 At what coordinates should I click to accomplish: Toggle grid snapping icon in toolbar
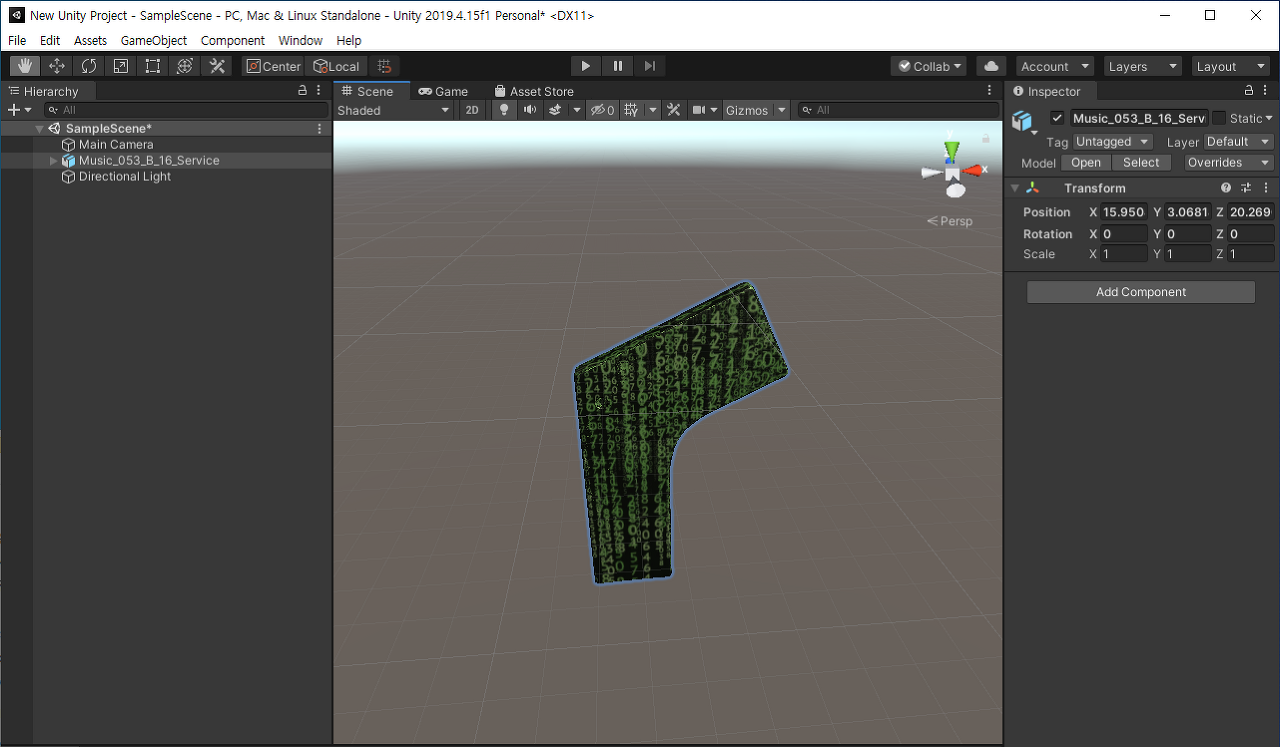click(x=383, y=66)
